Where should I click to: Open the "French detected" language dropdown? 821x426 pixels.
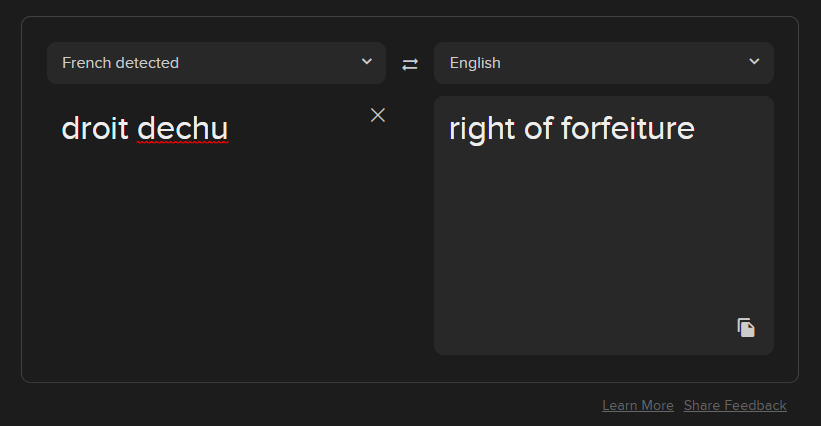(x=216, y=63)
